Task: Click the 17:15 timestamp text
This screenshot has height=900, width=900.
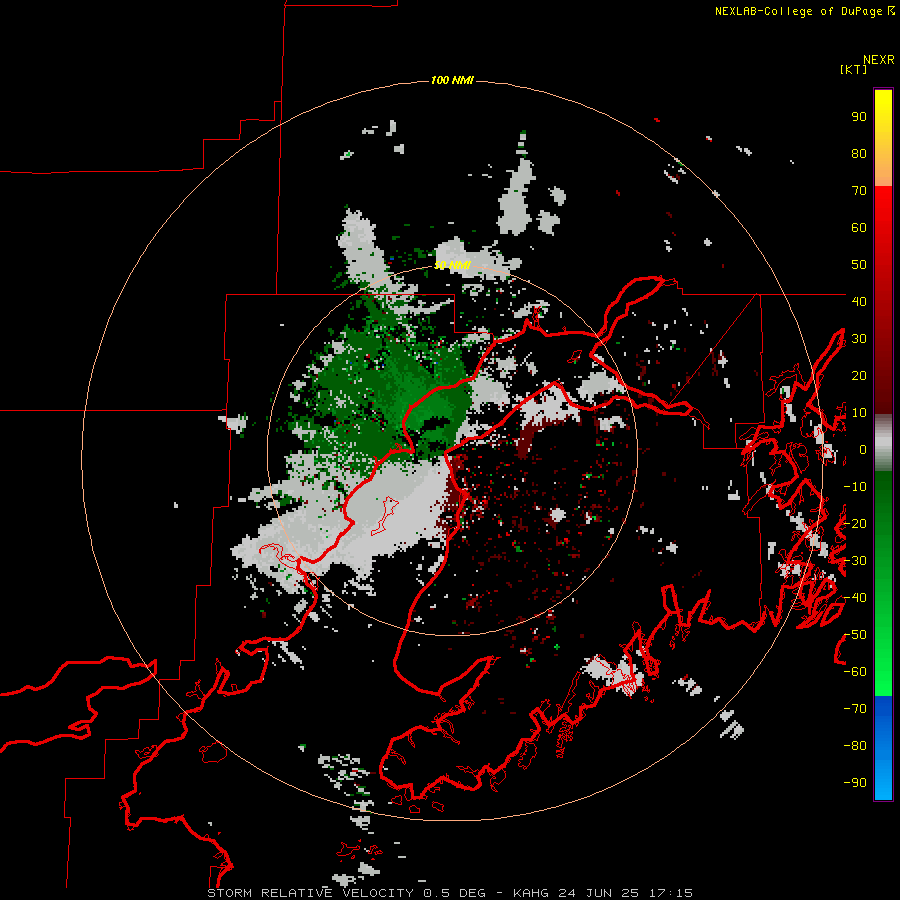Action: (670, 893)
